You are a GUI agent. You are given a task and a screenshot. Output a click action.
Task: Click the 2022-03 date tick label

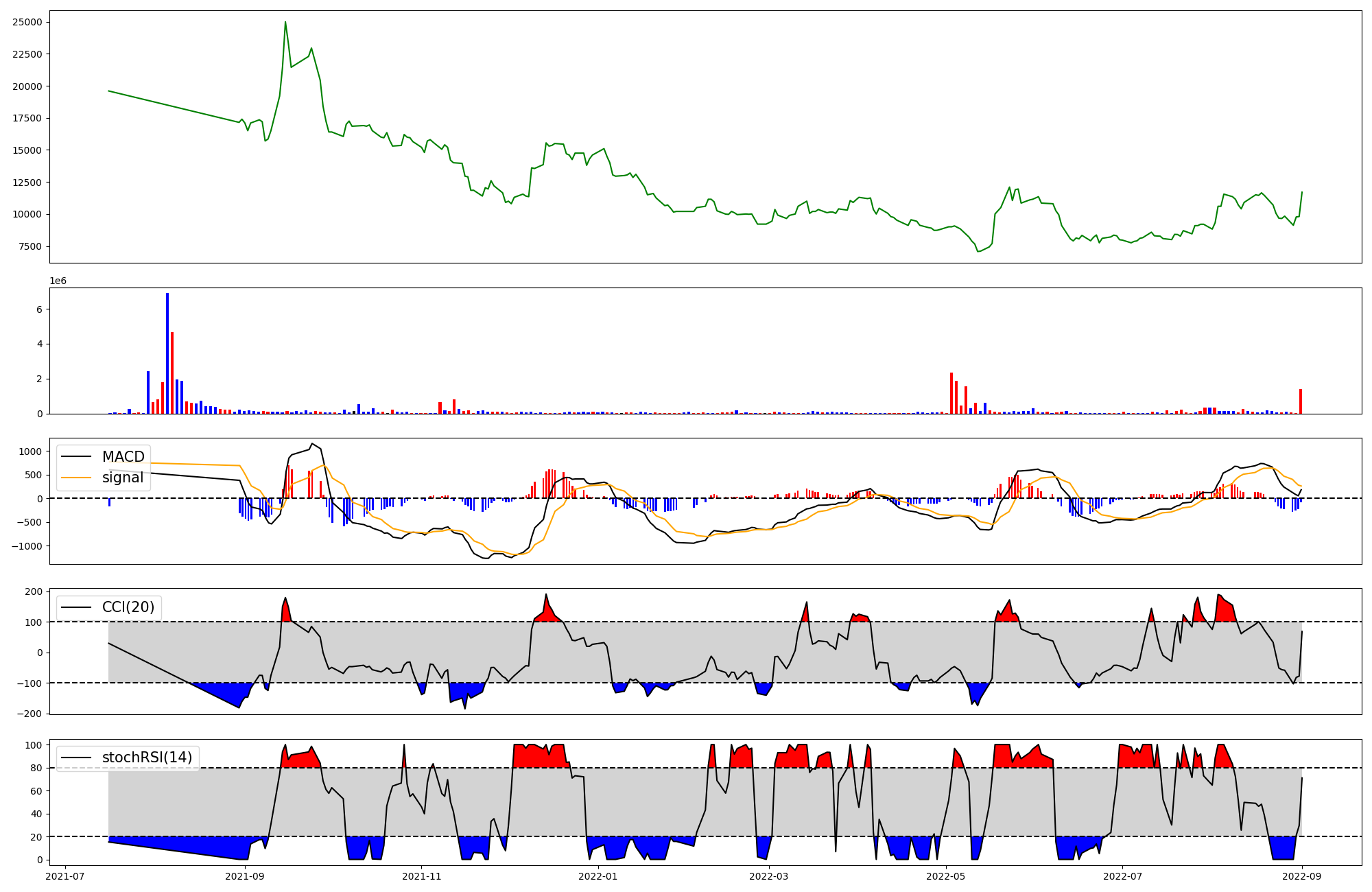[x=768, y=876]
